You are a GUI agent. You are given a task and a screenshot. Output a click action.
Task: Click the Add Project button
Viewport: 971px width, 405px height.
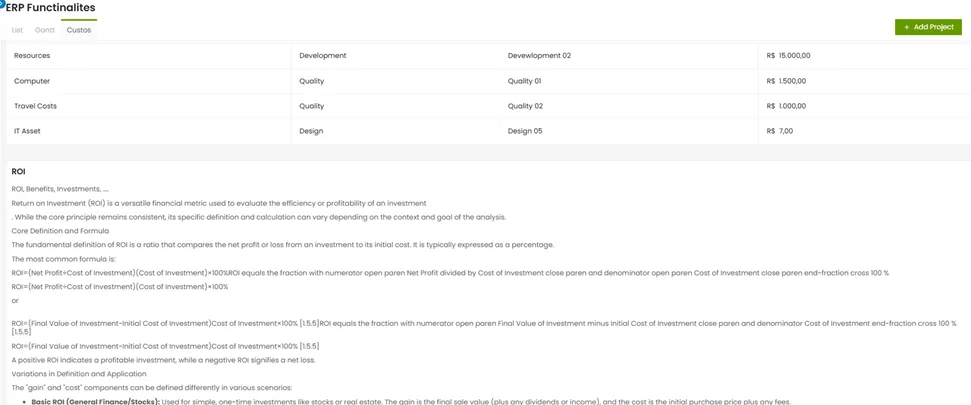tap(928, 27)
